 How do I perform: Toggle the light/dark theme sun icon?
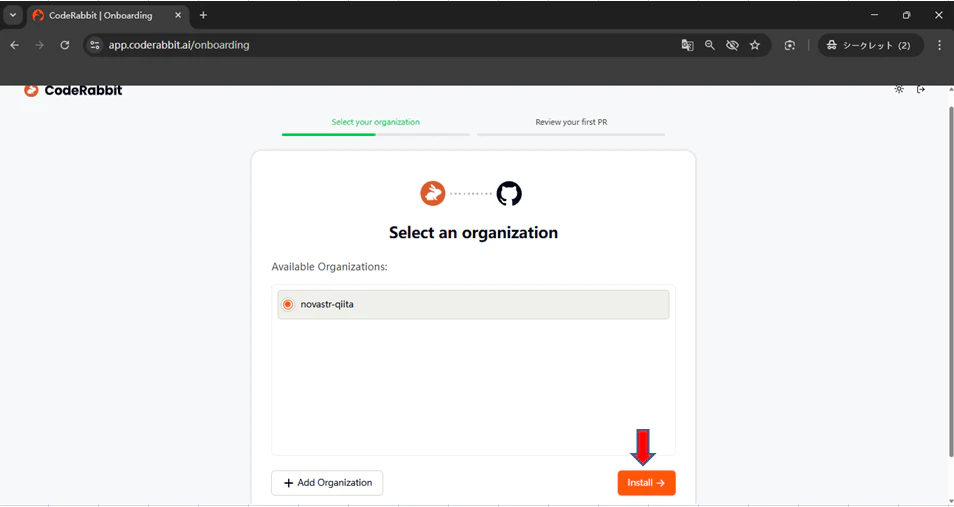pyautogui.click(x=899, y=89)
